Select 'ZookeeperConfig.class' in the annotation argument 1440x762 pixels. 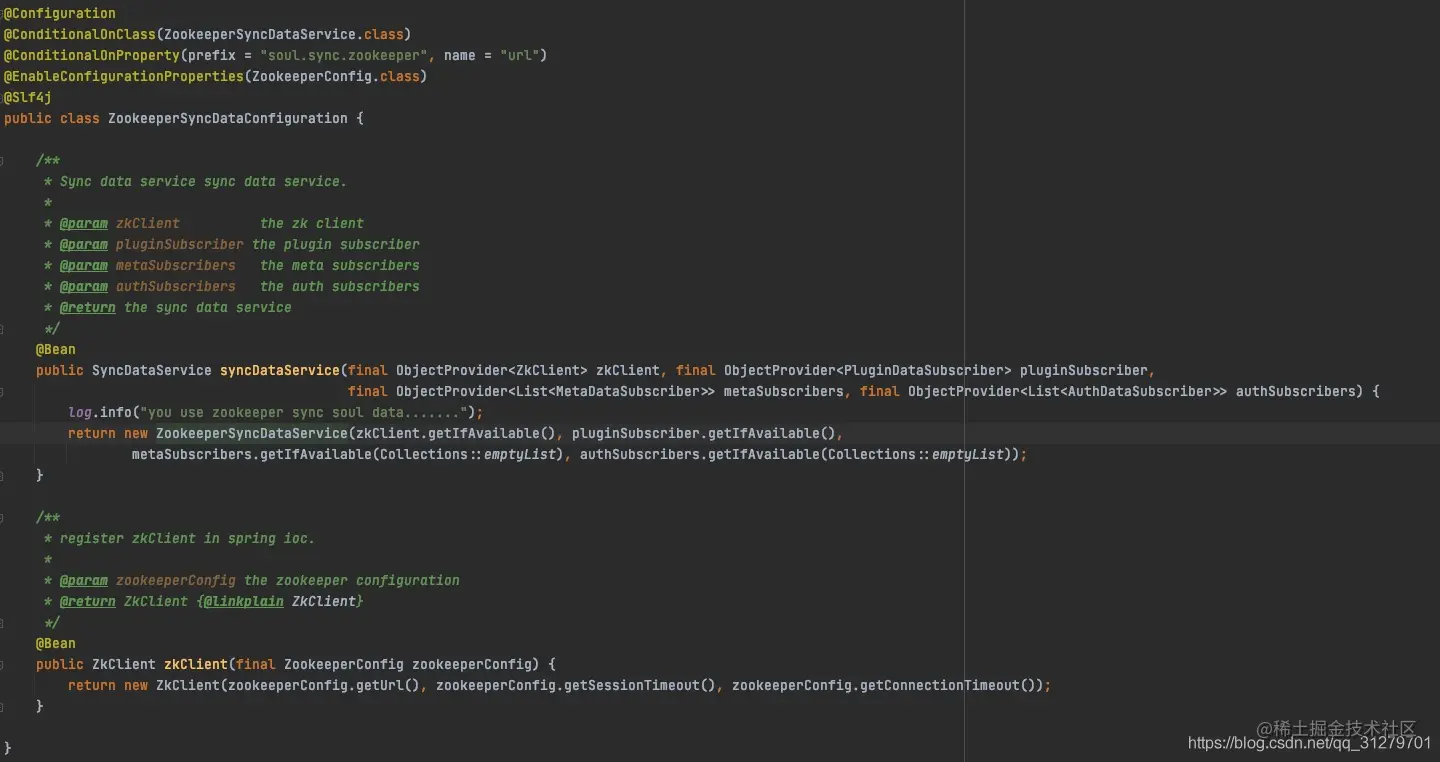click(x=336, y=76)
